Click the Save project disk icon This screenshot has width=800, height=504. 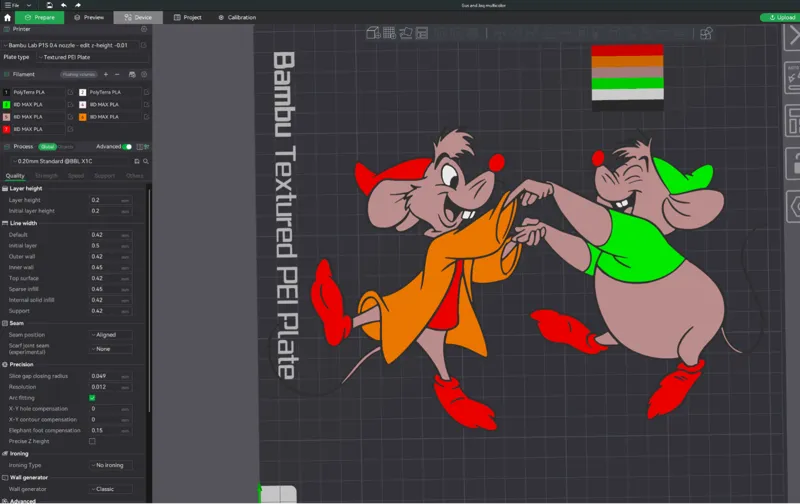49,5
